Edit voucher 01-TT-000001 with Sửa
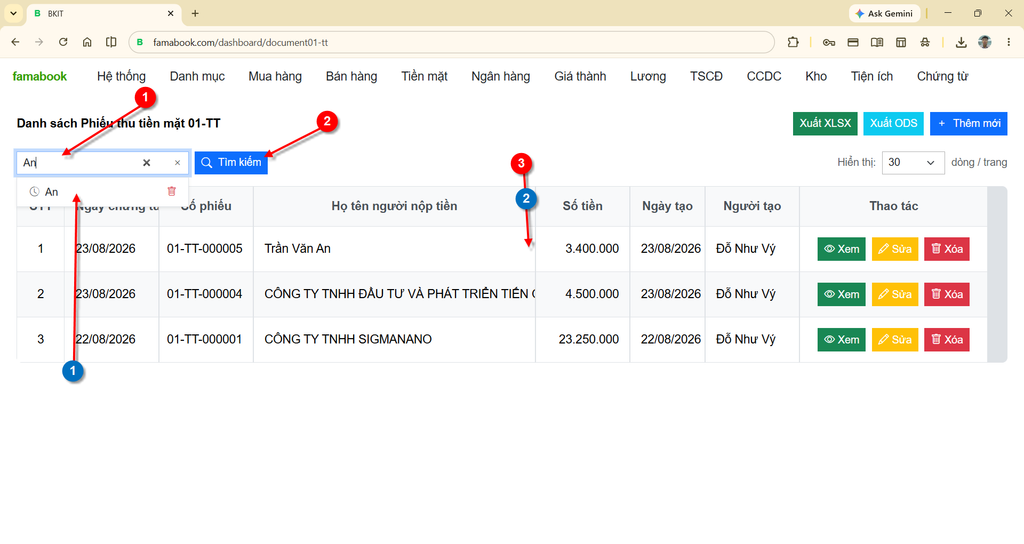 point(895,340)
